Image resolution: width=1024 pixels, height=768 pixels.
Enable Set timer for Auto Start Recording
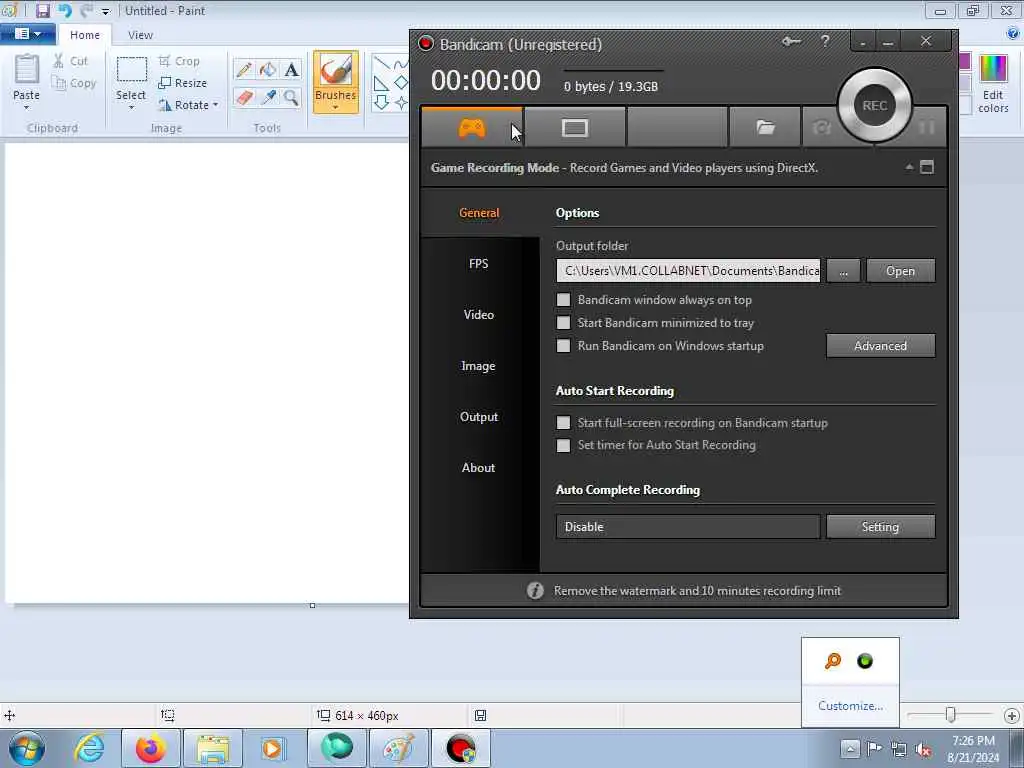tap(563, 445)
